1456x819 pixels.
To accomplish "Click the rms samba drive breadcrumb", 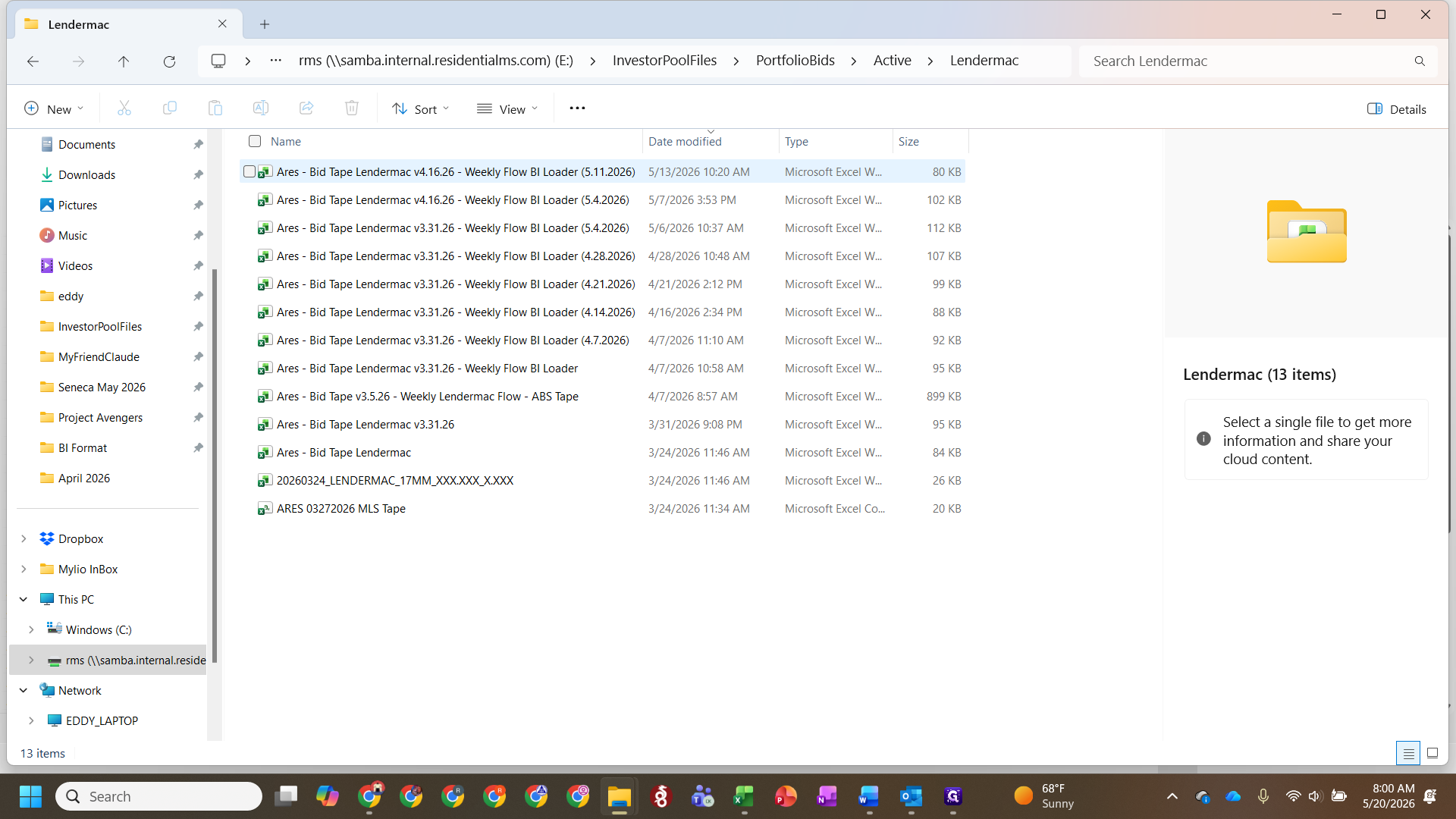I will tap(436, 61).
